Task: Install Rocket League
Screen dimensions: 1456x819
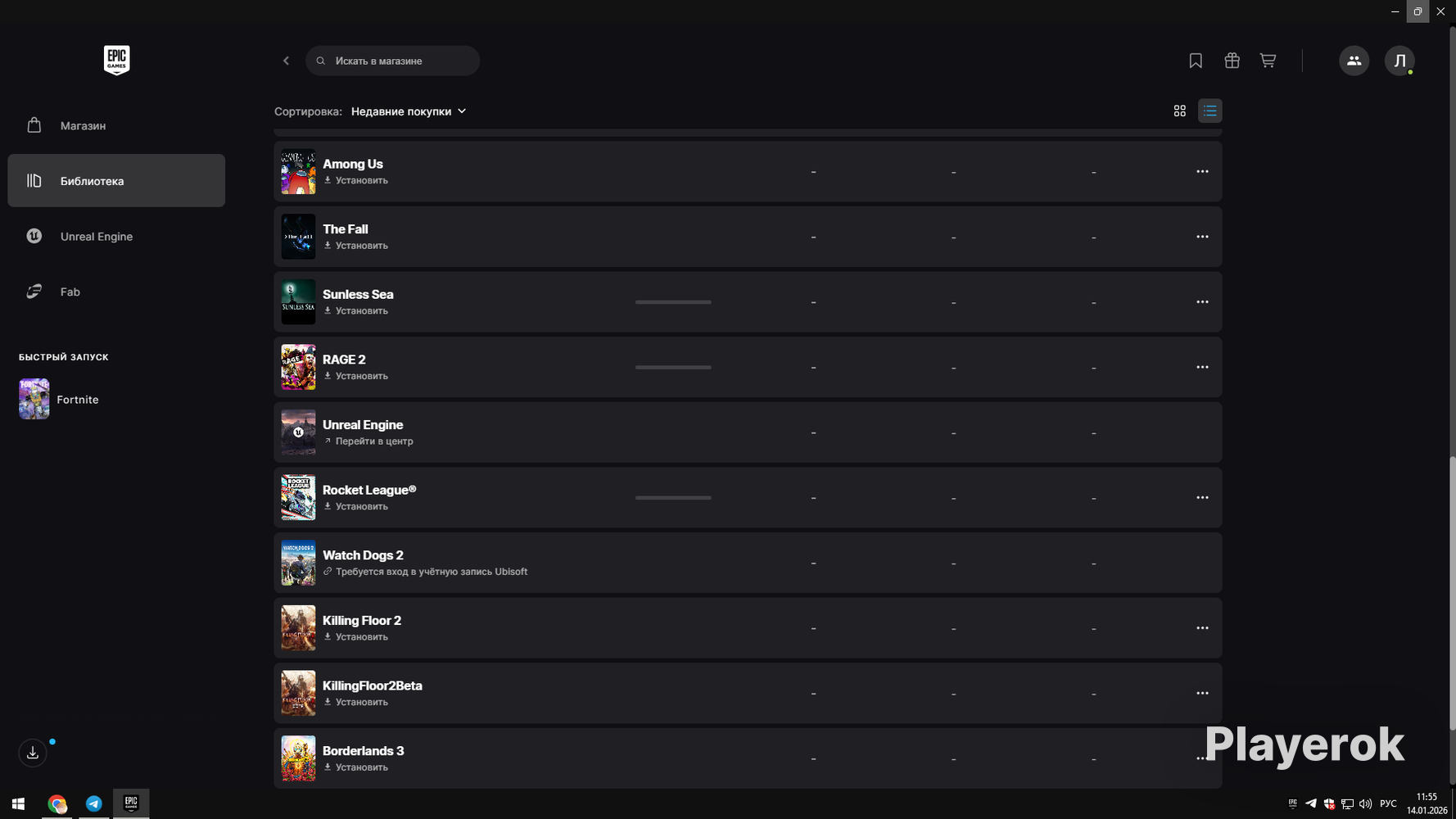Action: pyautogui.click(x=356, y=507)
